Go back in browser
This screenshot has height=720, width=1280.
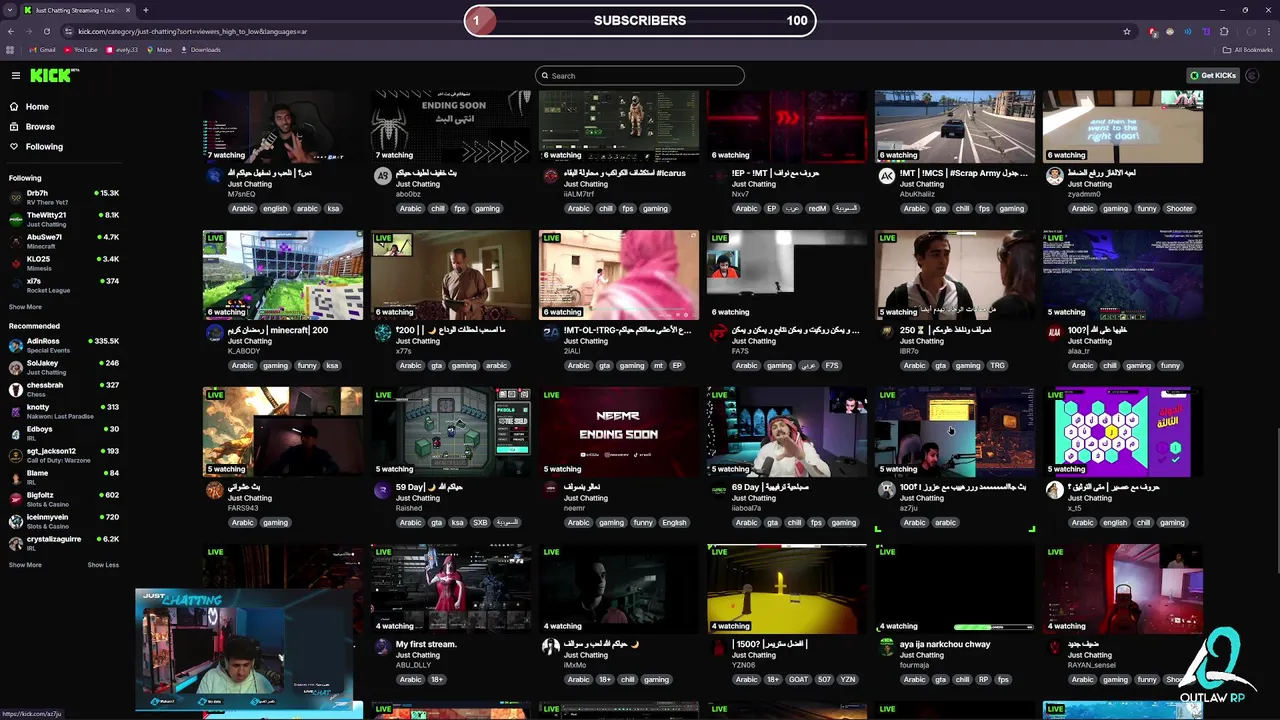[11, 31]
